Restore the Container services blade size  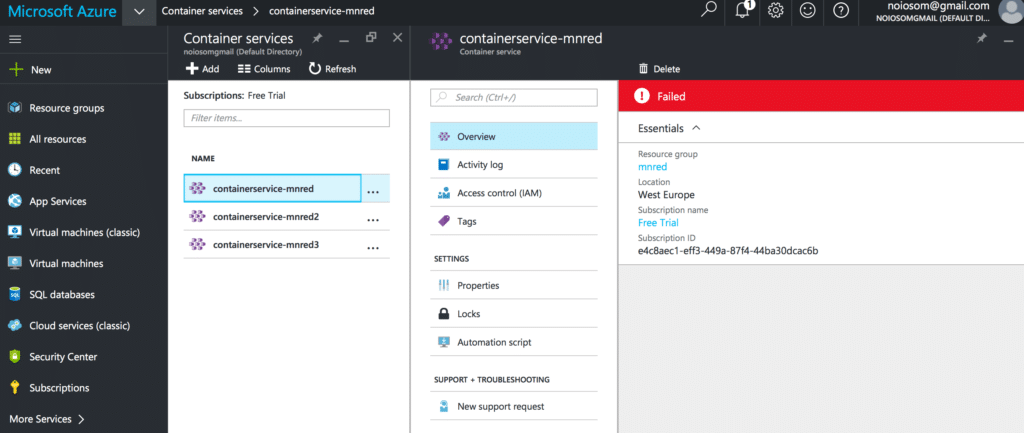(371, 38)
